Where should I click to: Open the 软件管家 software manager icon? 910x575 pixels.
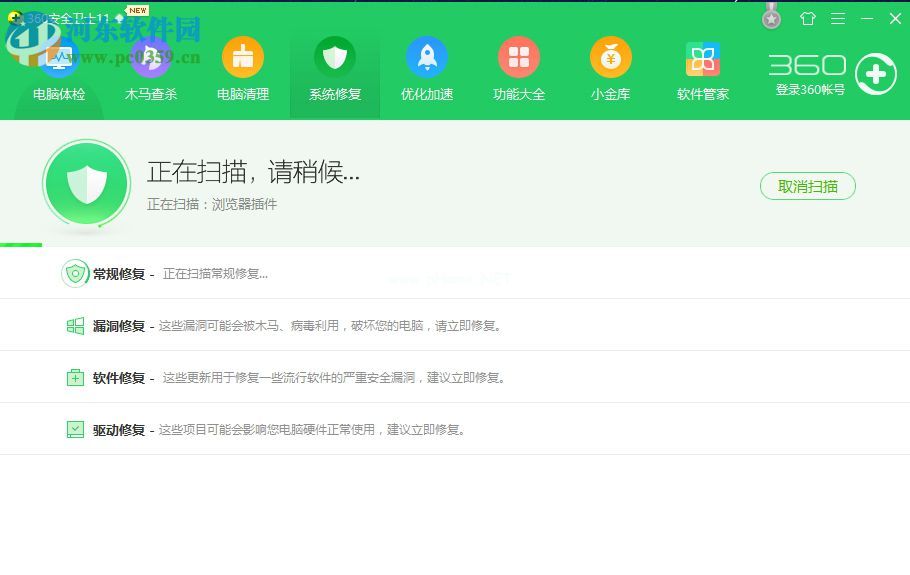(x=703, y=59)
